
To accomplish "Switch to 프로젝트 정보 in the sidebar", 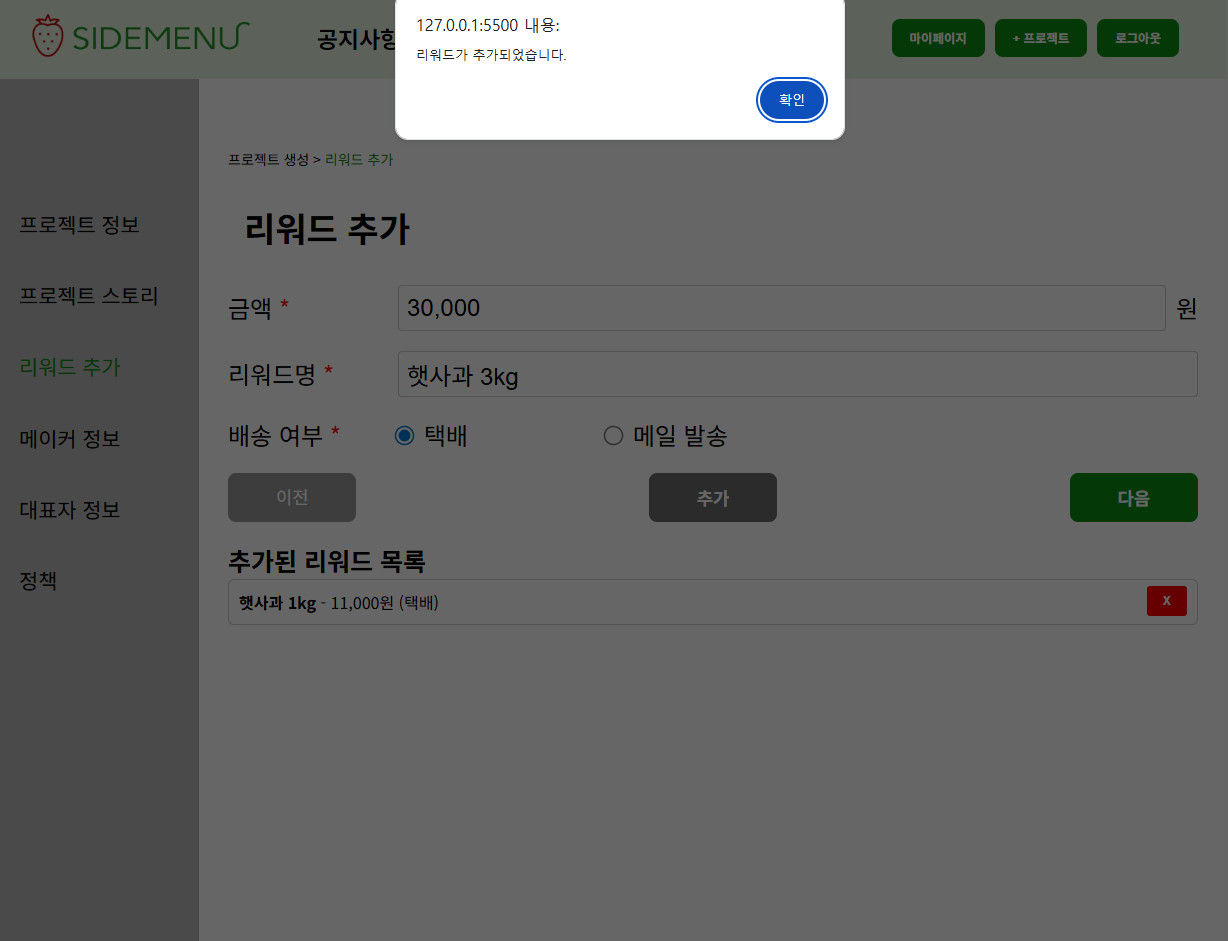I will (x=79, y=226).
